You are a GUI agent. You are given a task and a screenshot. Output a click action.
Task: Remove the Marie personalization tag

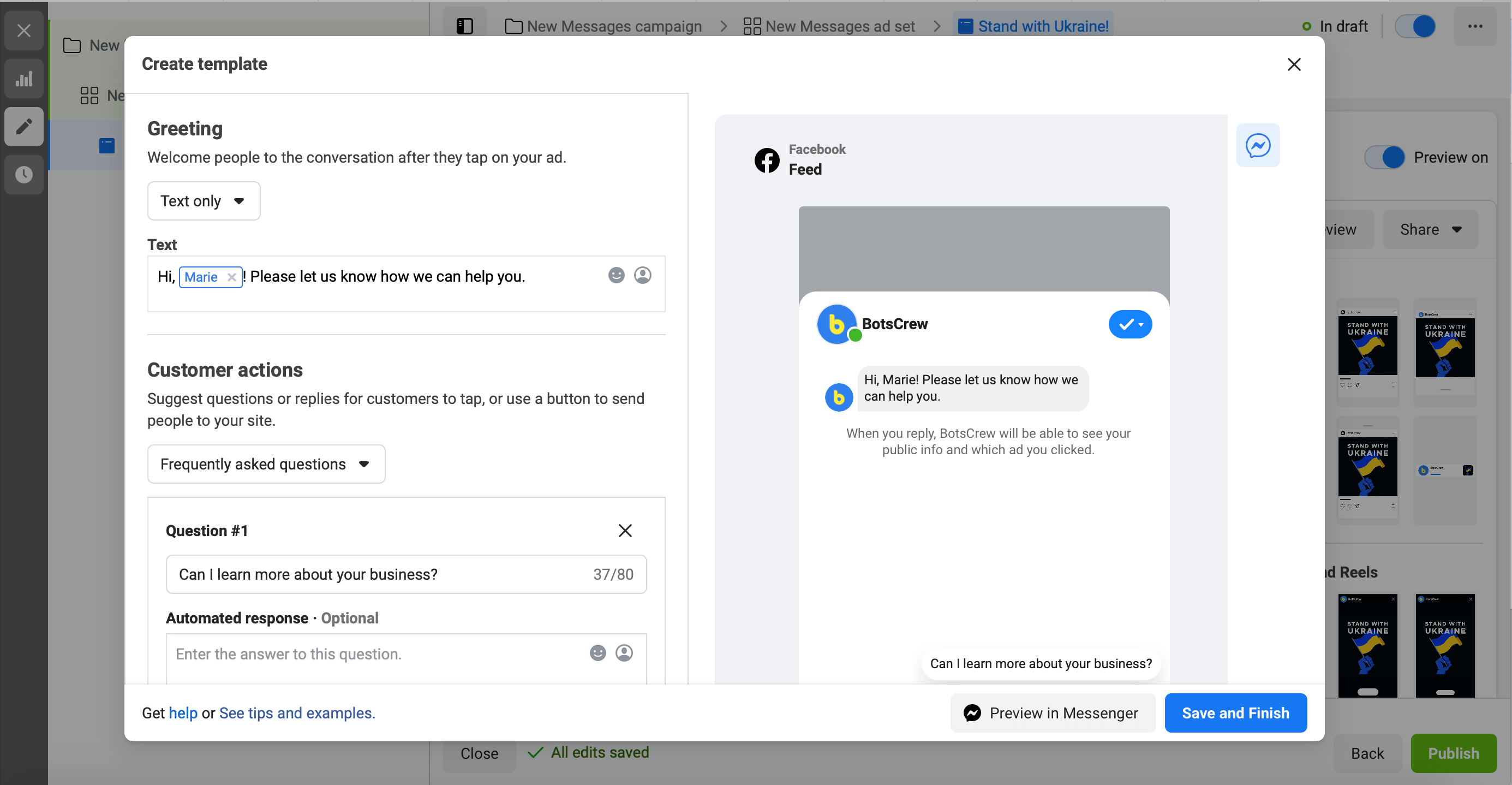232,277
